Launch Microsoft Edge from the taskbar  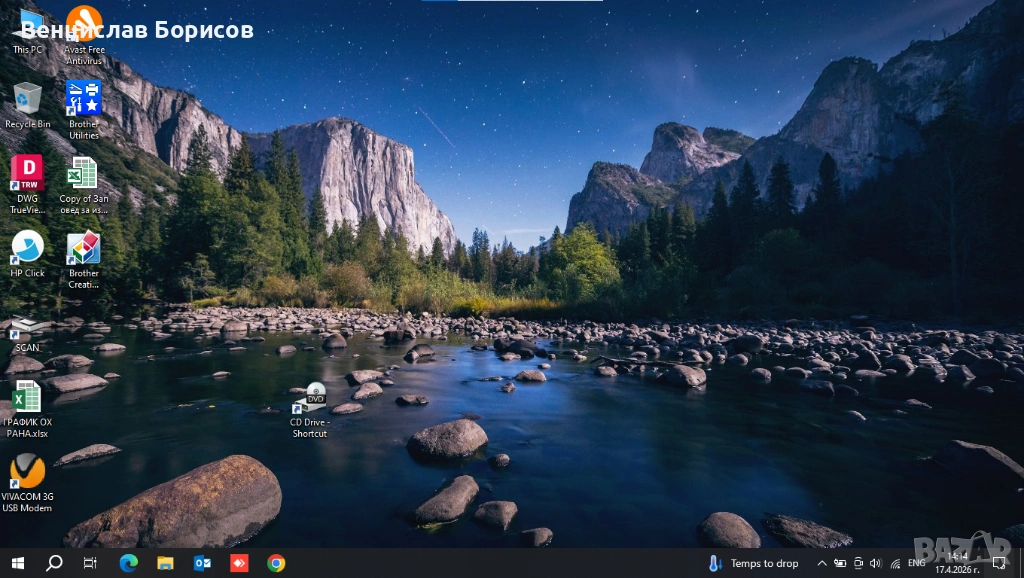(x=128, y=563)
